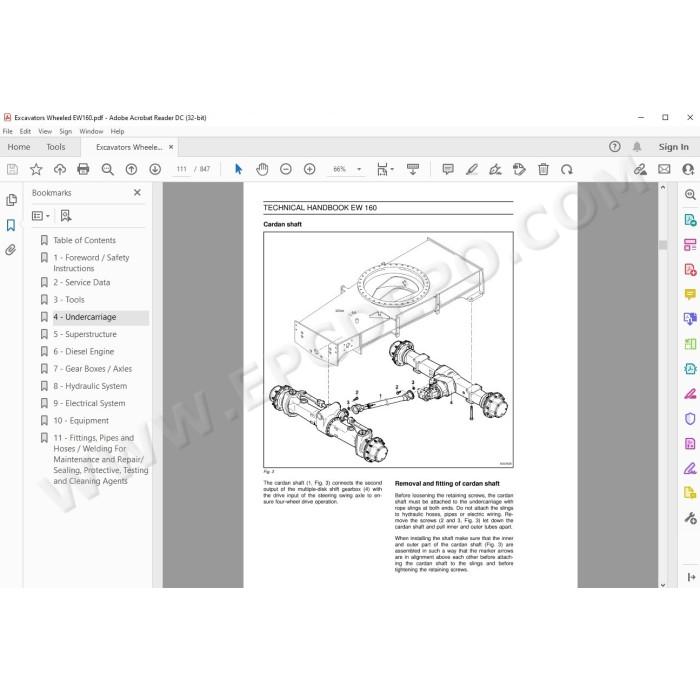Viewport: 700px width, 700px height.
Task: Toggle the Bookmarks panel icon
Action: coord(11,225)
